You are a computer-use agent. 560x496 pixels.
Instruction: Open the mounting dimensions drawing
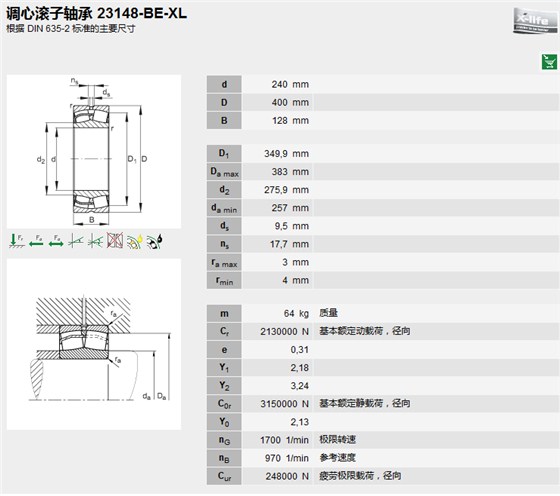tap(94, 344)
